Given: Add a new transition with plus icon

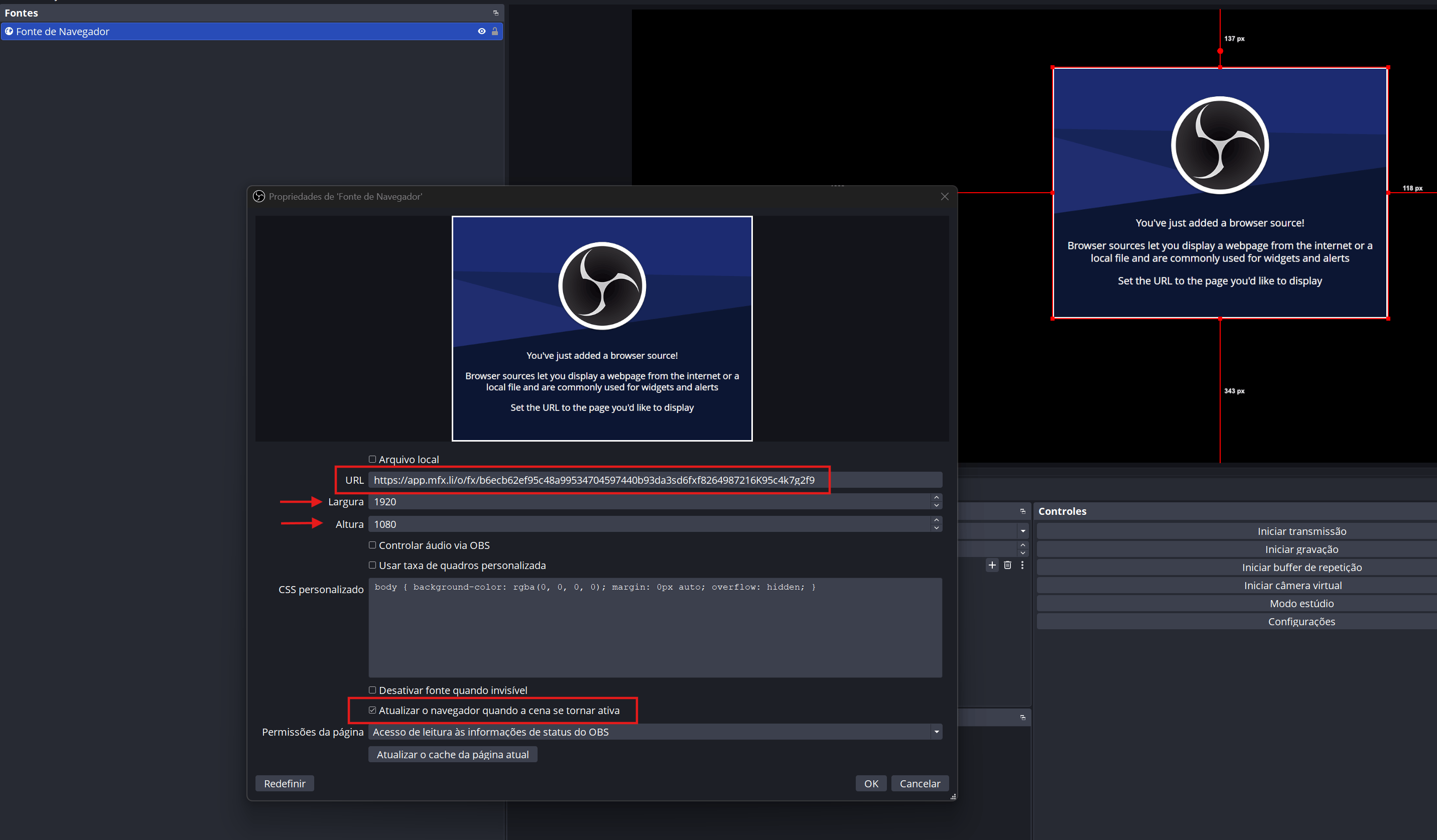Looking at the screenshot, I should click(x=992, y=565).
